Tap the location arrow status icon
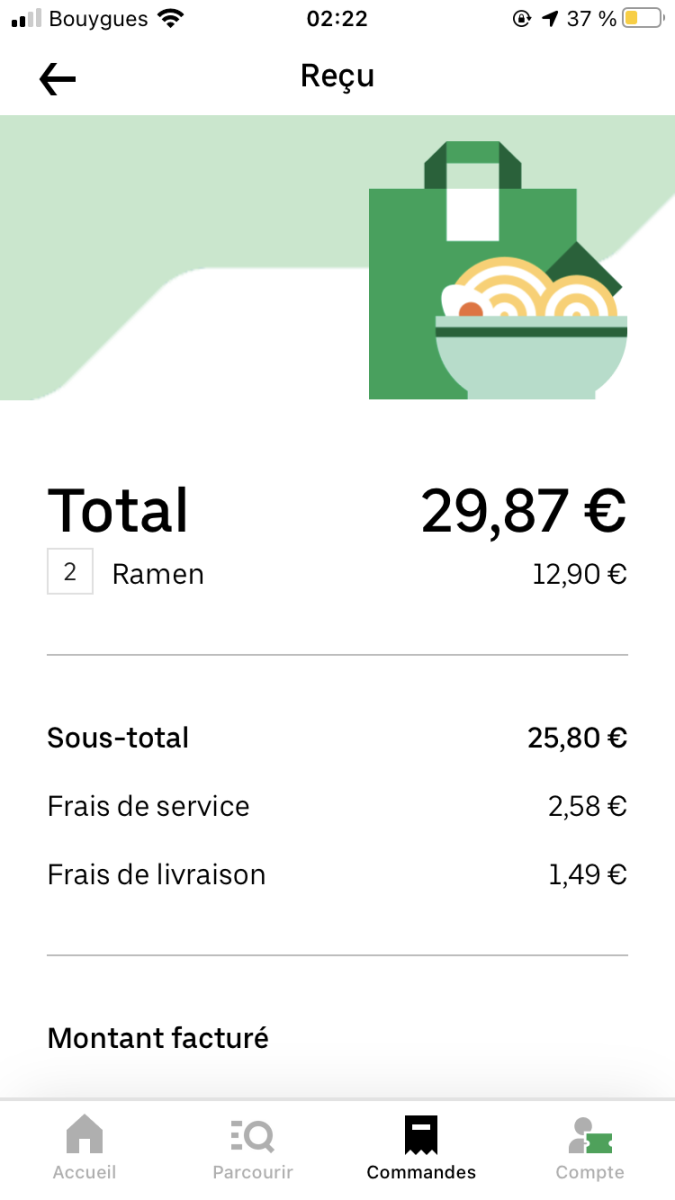Image resolution: width=675 pixels, height=1200 pixels. point(549,18)
